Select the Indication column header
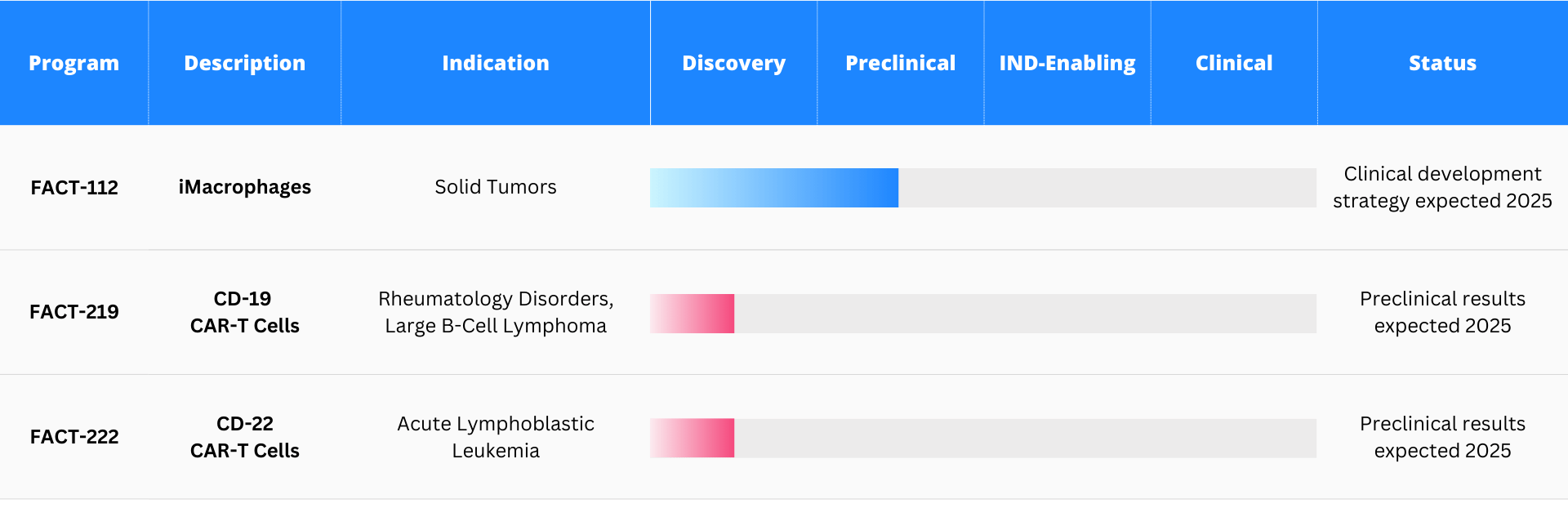The height and width of the screenshot is (508, 1568). 496,63
